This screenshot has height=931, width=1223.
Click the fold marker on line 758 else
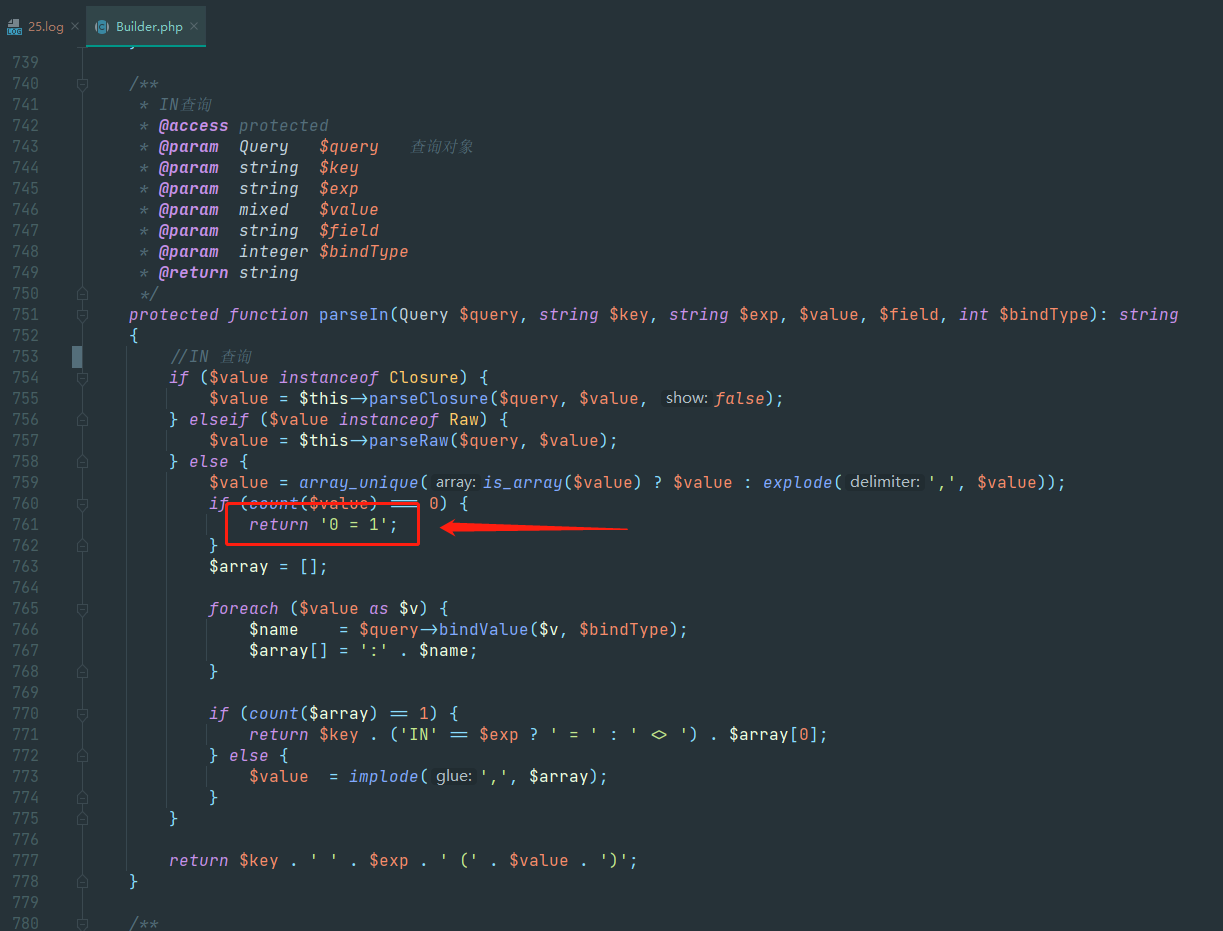coord(82,462)
